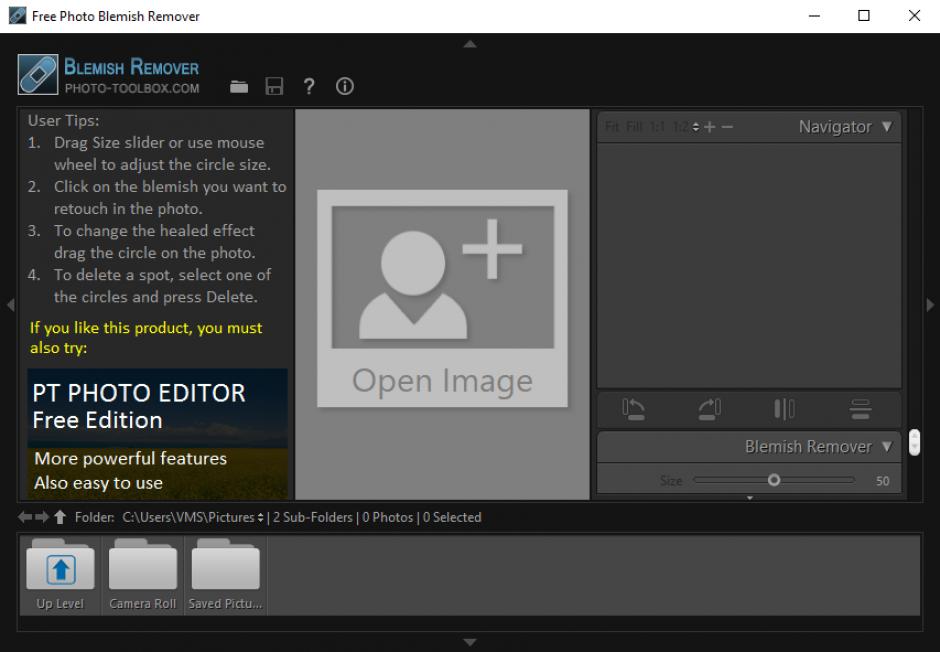This screenshot has height=652, width=940.
Task: Click the flip horizontal icon
Action: (784, 409)
